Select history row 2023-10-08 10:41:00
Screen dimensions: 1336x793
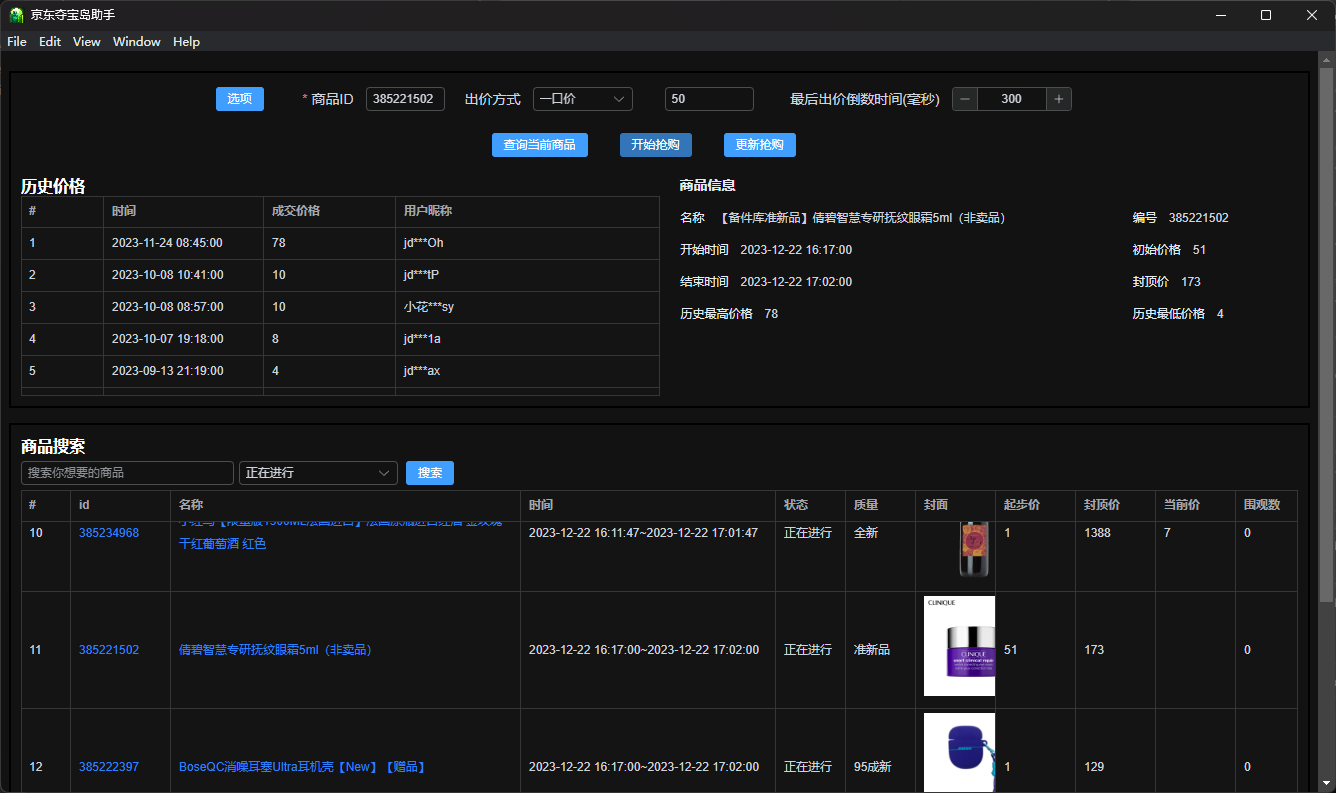pos(340,275)
